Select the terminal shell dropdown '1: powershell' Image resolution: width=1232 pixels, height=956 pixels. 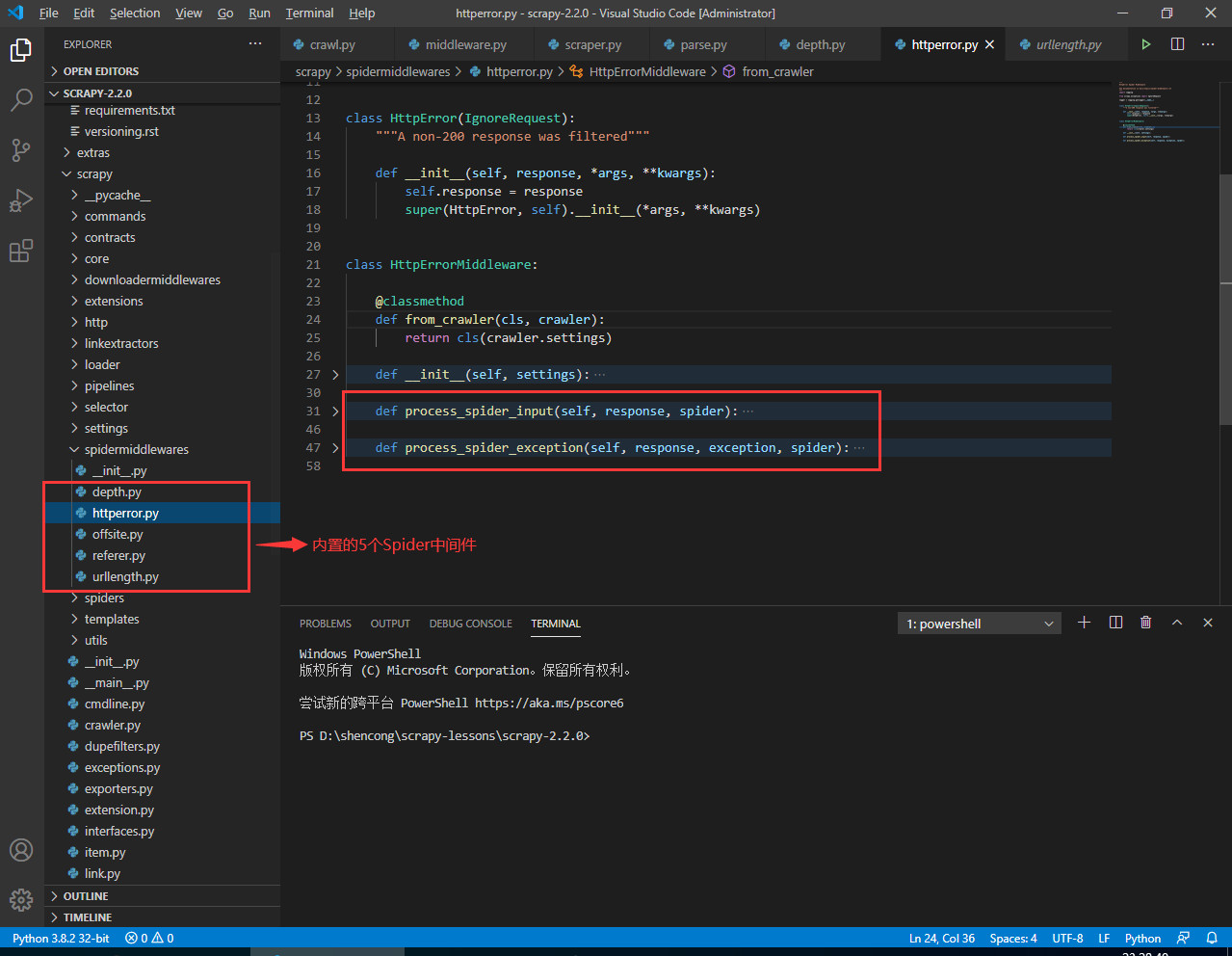pyautogui.click(x=980, y=624)
